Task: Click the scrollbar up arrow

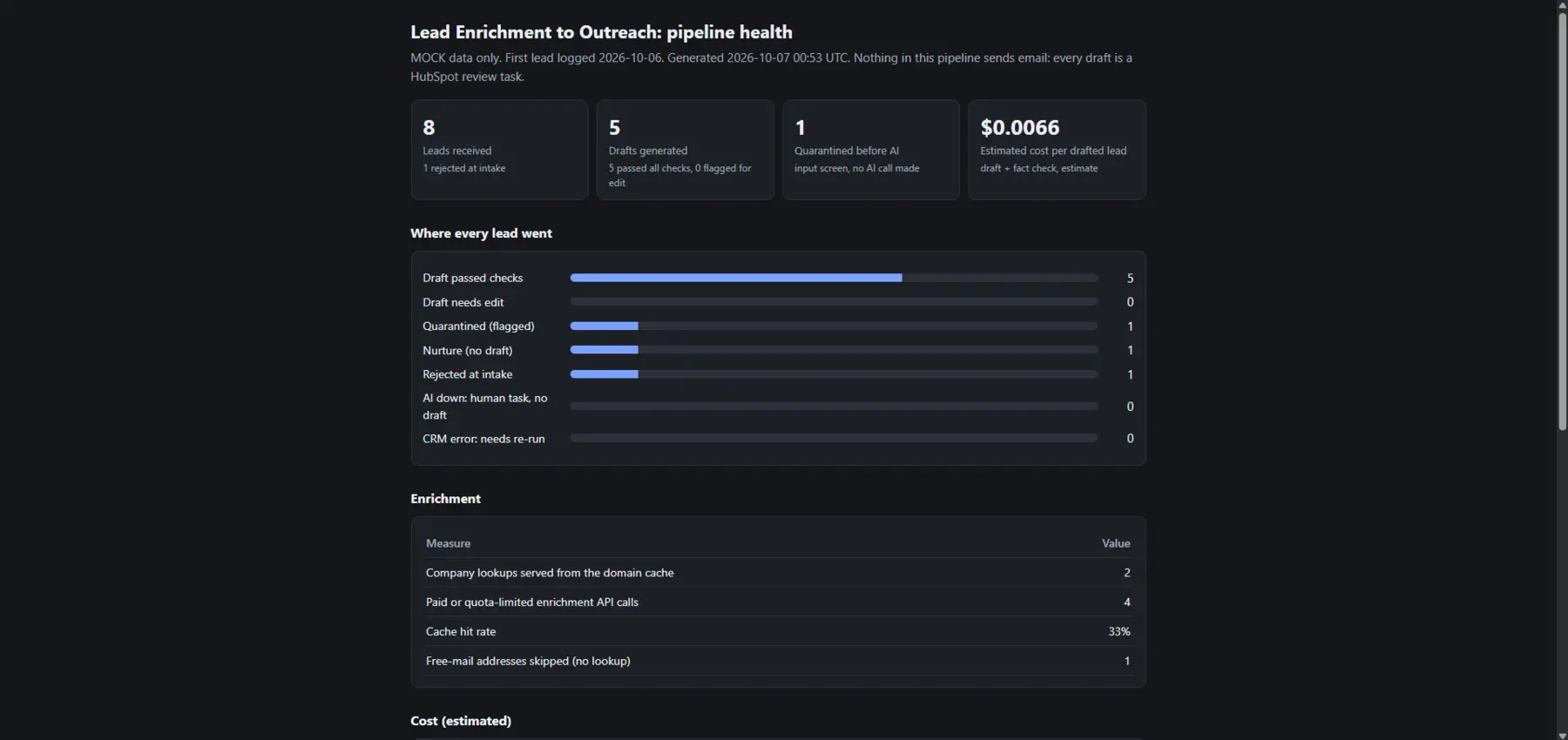Action: coord(1562,5)
